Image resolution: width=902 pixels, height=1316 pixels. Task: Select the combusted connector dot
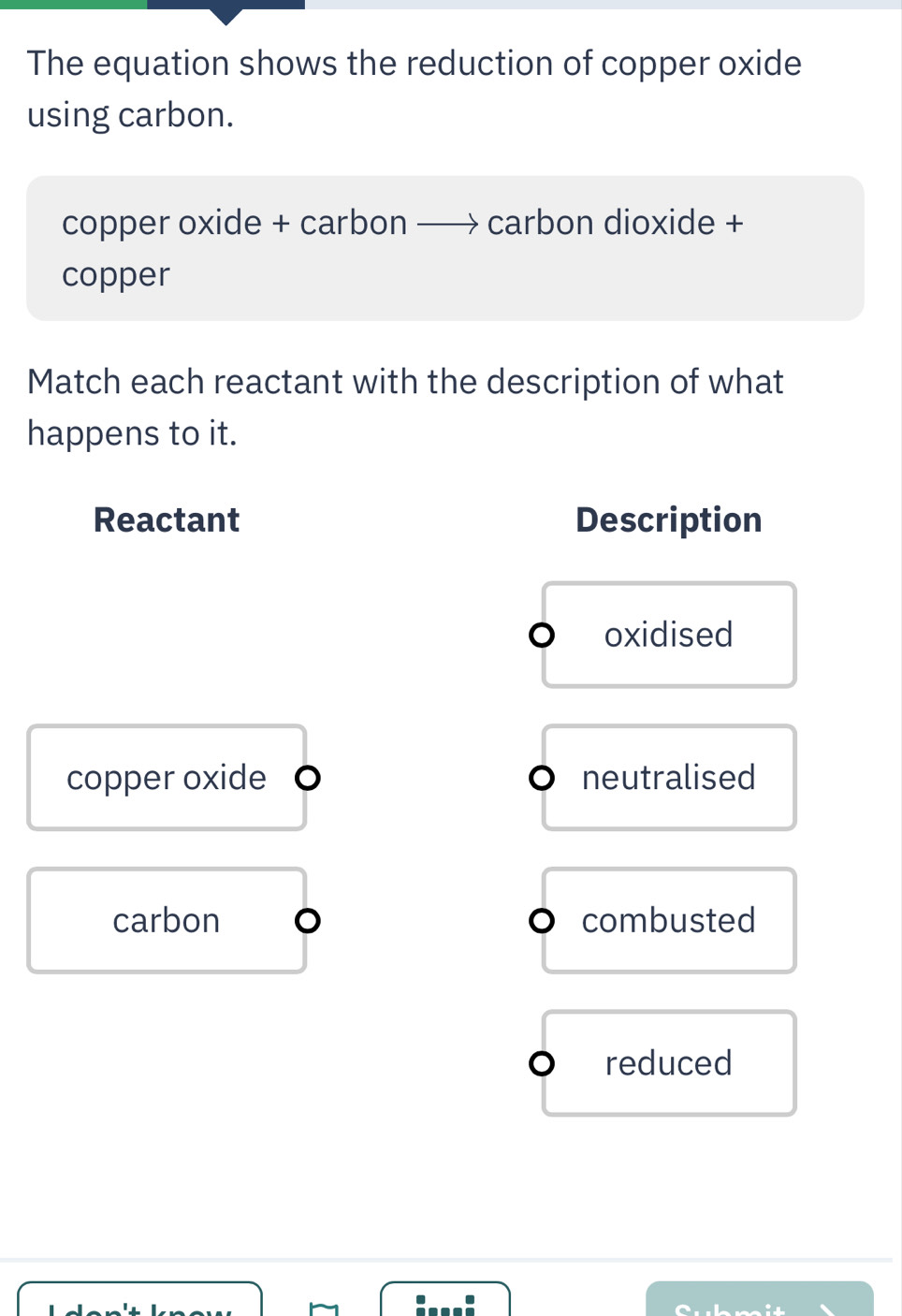pyautogui.click(x=542, y=921)
